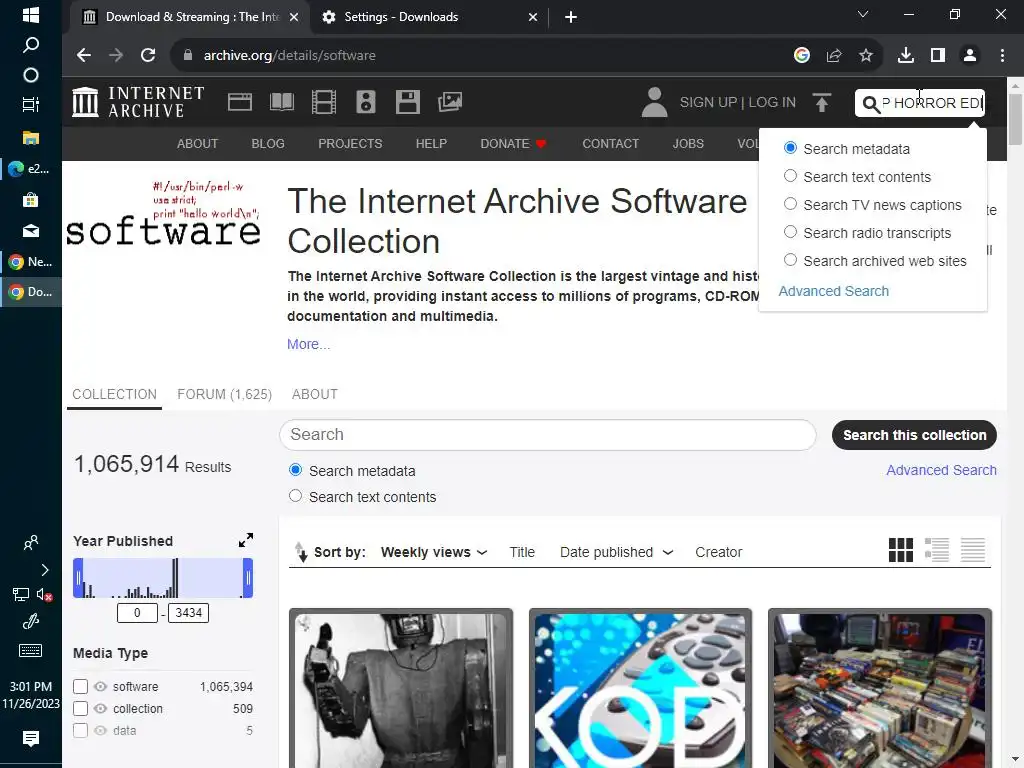Image resolution: width=1024 pixels, height=768 pixels.
Task: Switch to tile grid view
Action: [x=901, y=550]
